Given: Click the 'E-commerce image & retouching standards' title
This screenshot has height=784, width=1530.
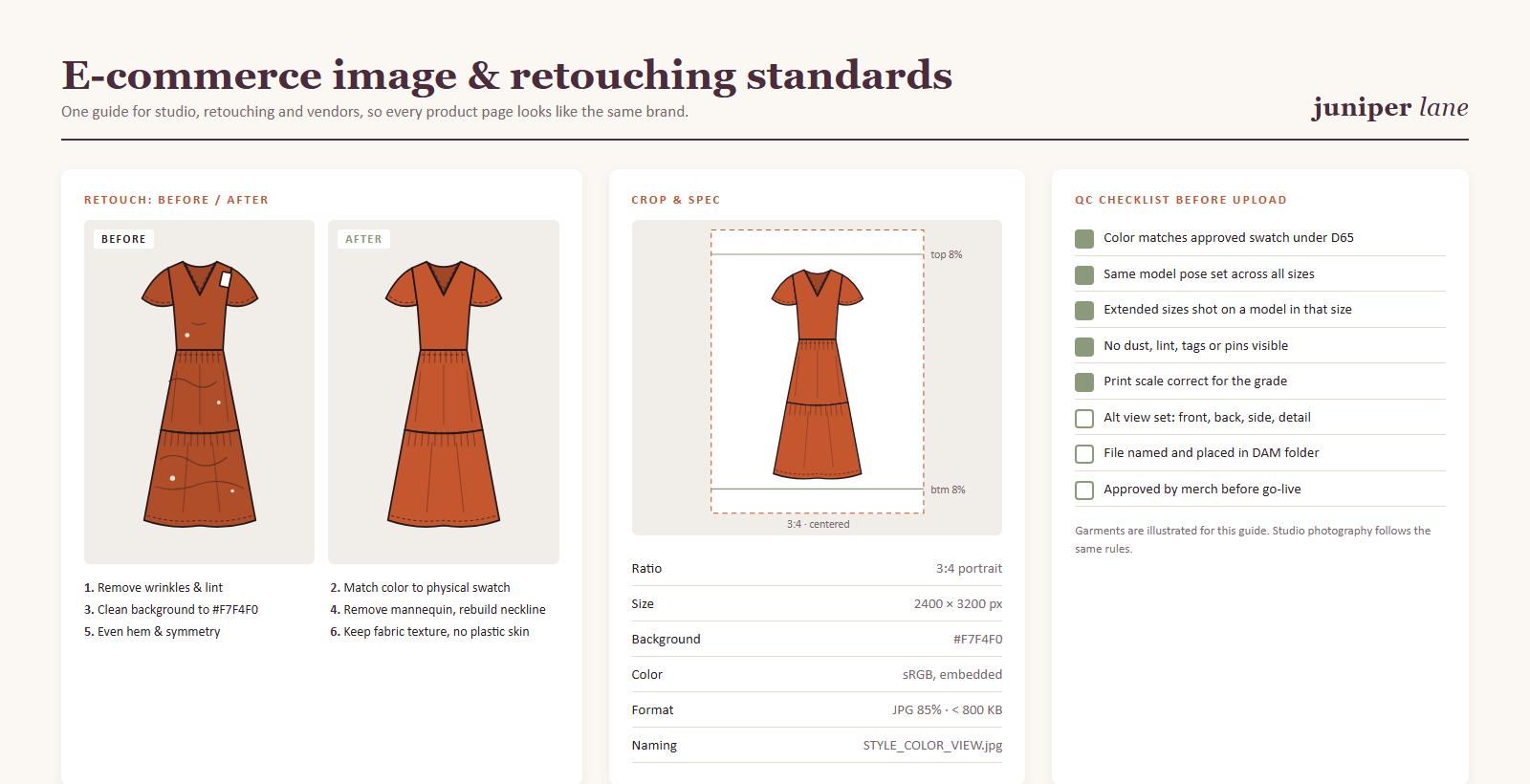Looking at the screenshot, I should coord(507,76).
